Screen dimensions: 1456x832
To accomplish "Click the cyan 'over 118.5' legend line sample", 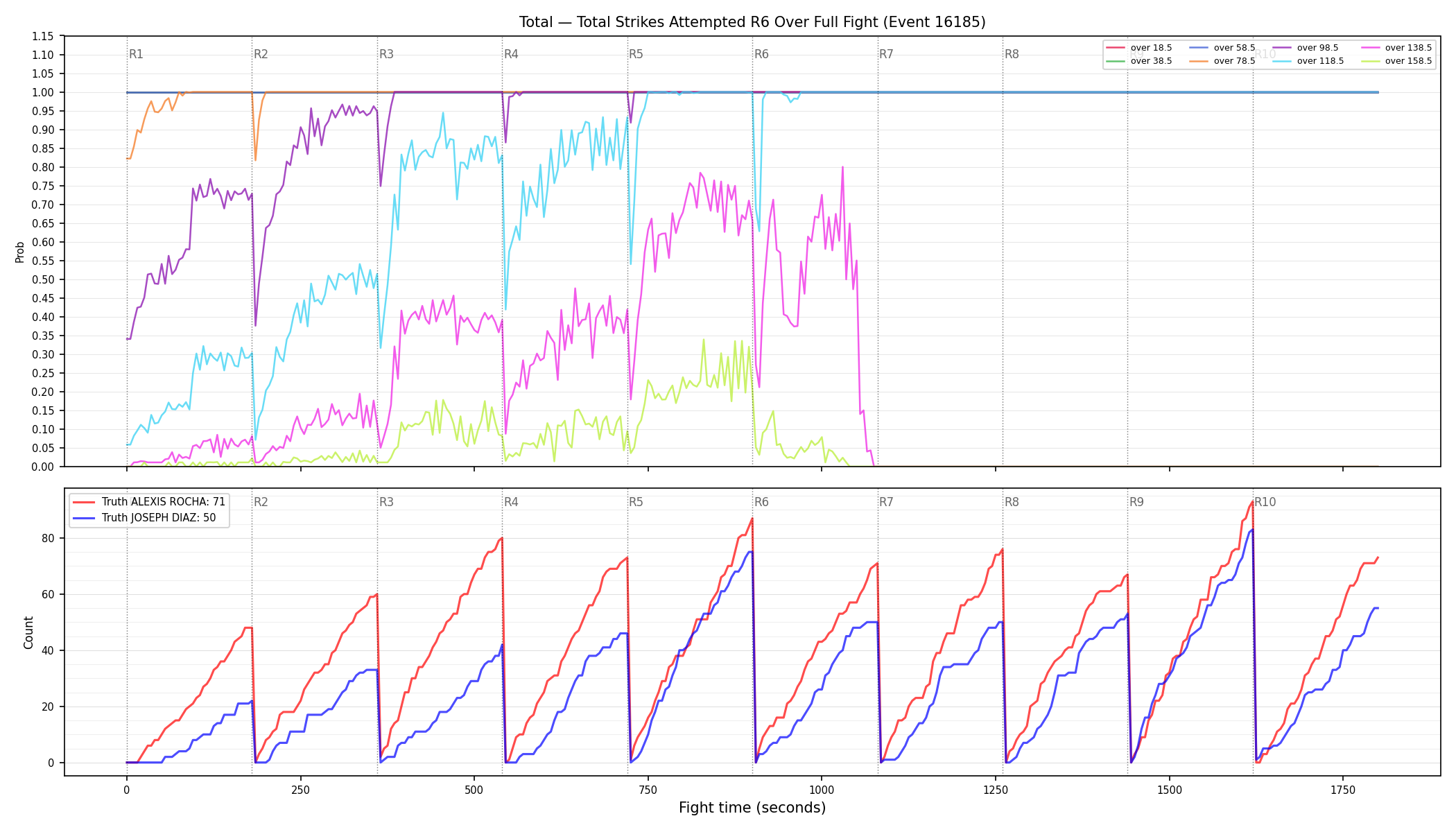I will point(1281,61).
